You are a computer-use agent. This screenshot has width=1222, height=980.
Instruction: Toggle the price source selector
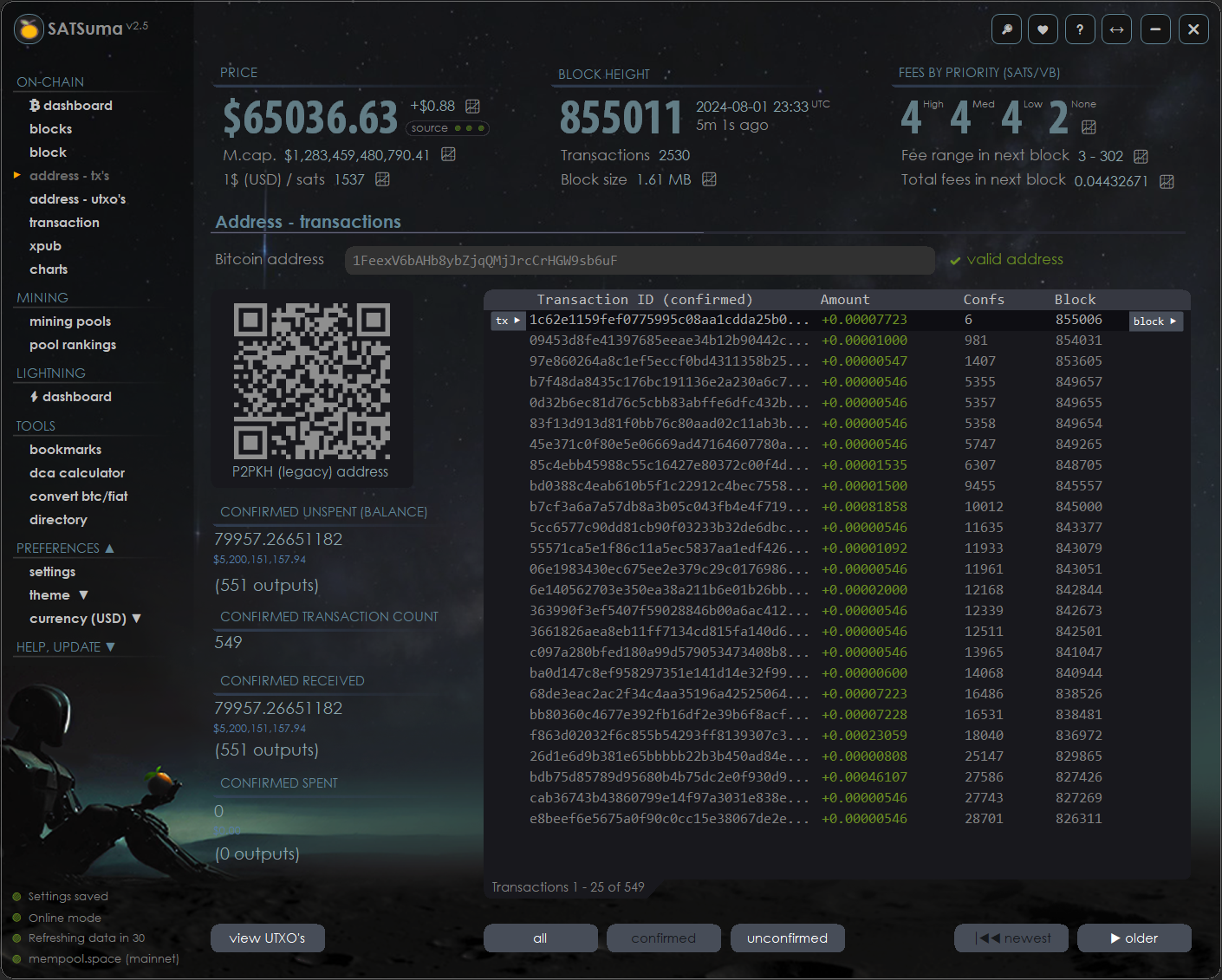(447, 128)
